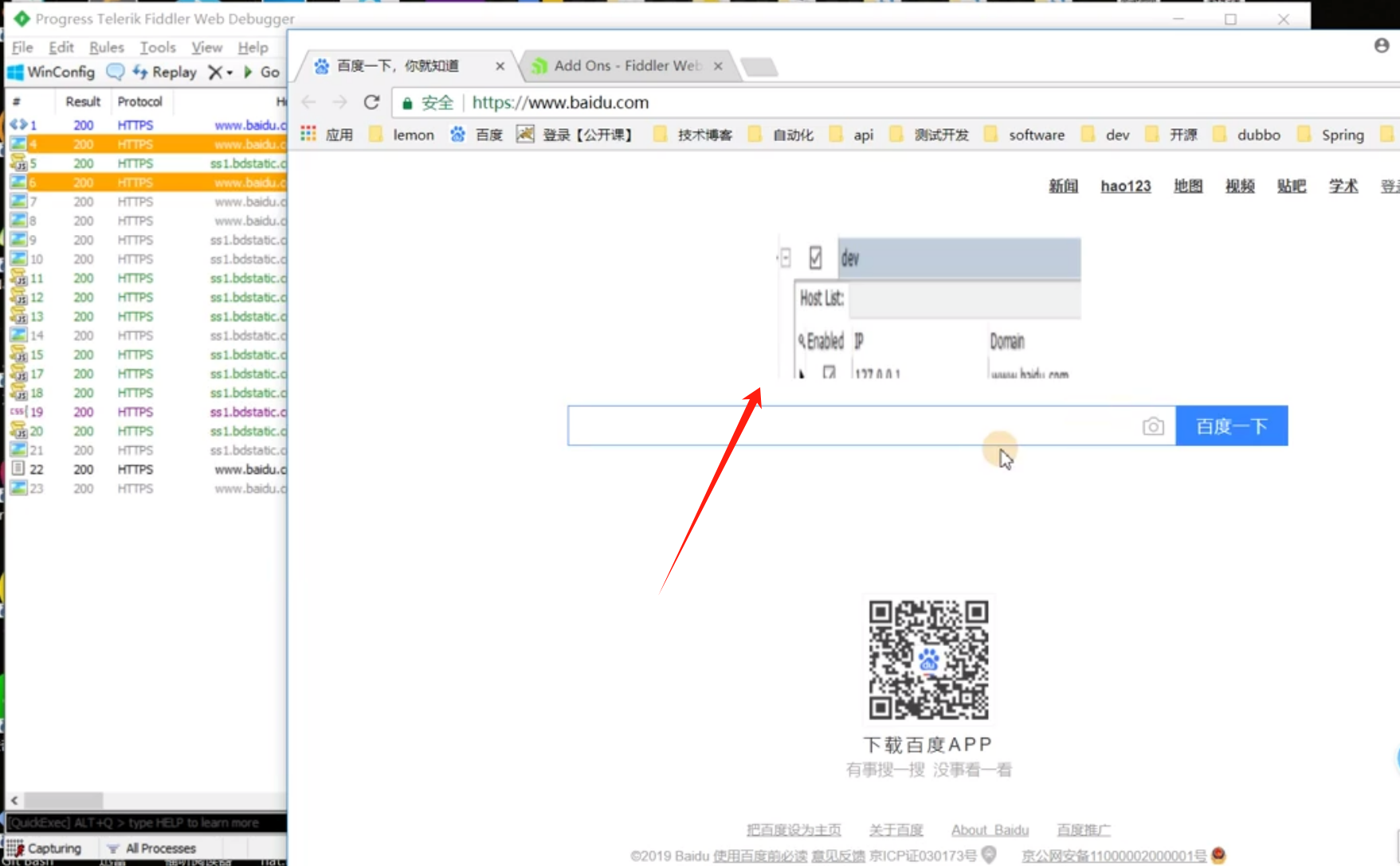Click the camera image-search icon
Screen dimensions: 1400x866
pyautogui.click(x=1153, y=426)
